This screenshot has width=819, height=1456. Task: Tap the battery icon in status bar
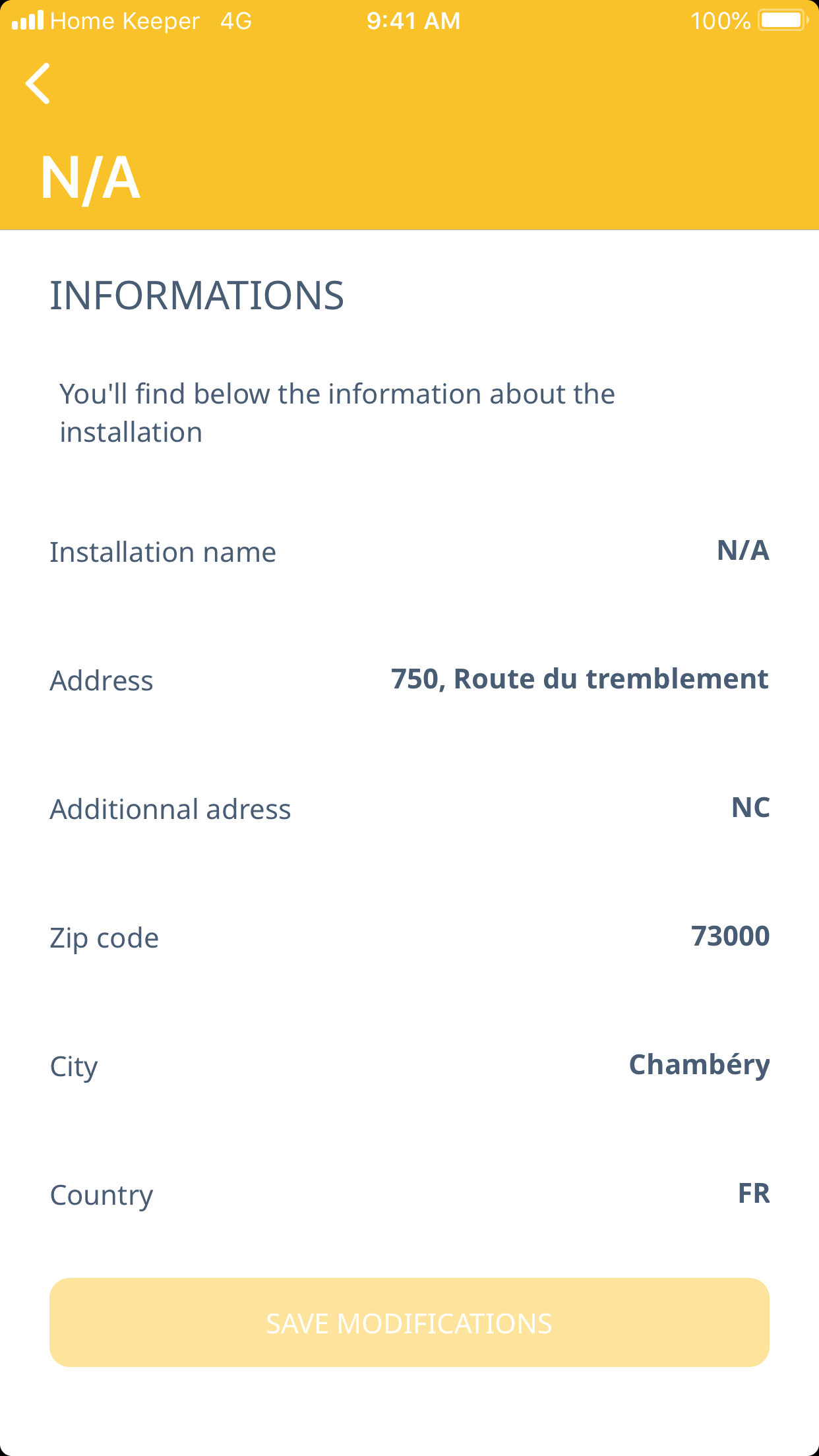(783, 20)
